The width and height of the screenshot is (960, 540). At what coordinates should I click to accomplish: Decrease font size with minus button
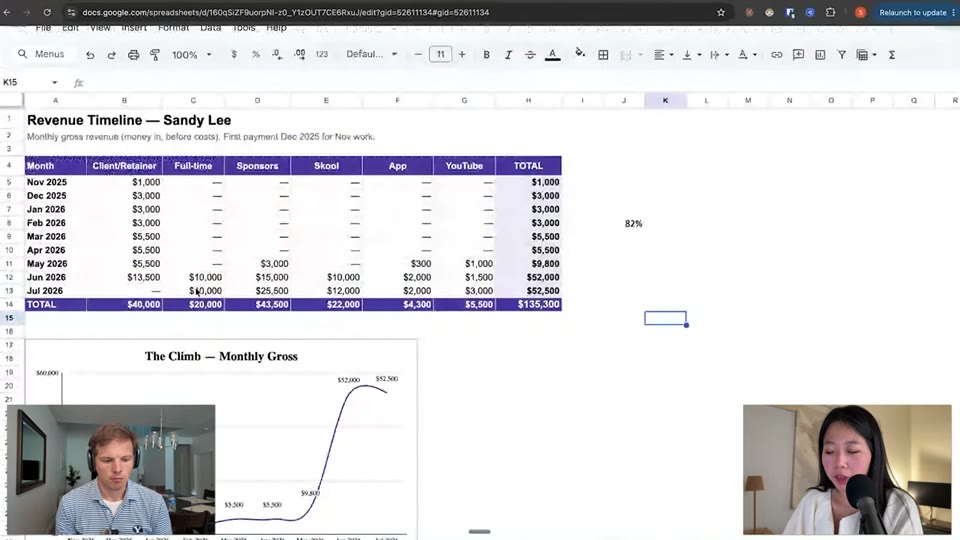click(418, 54)
